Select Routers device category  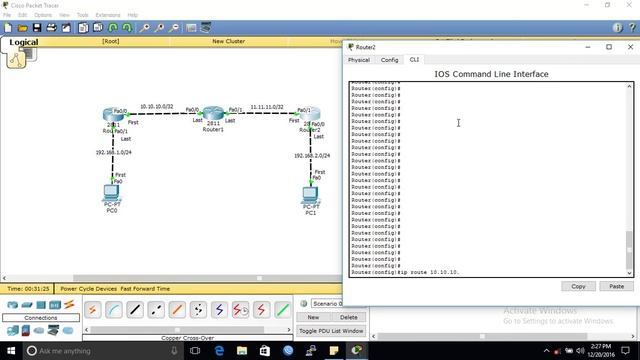13,304
